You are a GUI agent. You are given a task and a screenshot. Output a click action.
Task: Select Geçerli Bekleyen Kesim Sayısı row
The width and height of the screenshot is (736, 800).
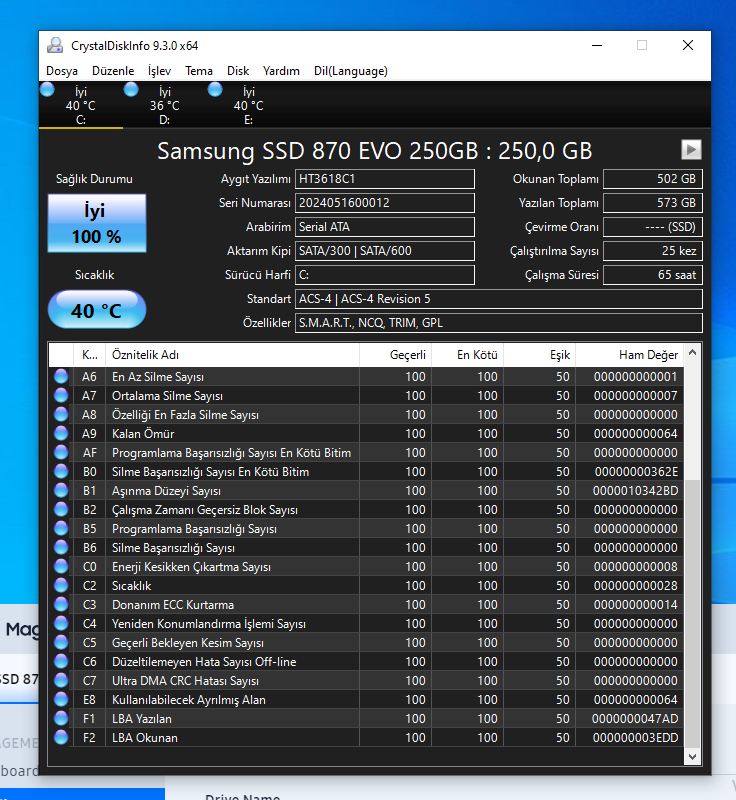pyautogui.click(x=366, y=642)
